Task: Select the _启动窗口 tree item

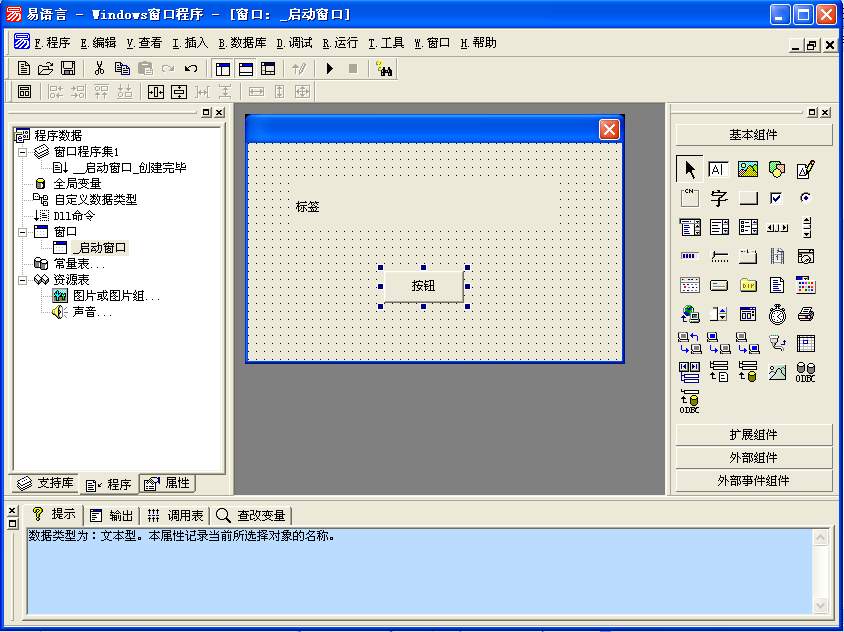Action: (x=100, y=248)
